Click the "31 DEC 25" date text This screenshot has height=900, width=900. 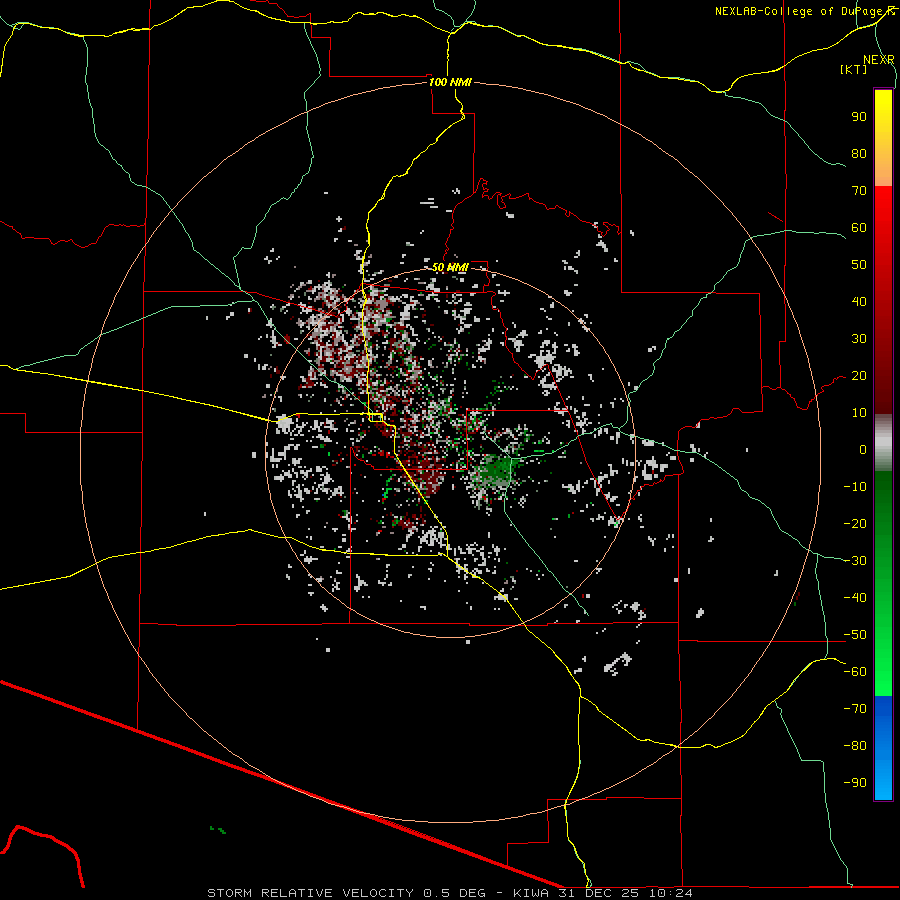[599, 893]
